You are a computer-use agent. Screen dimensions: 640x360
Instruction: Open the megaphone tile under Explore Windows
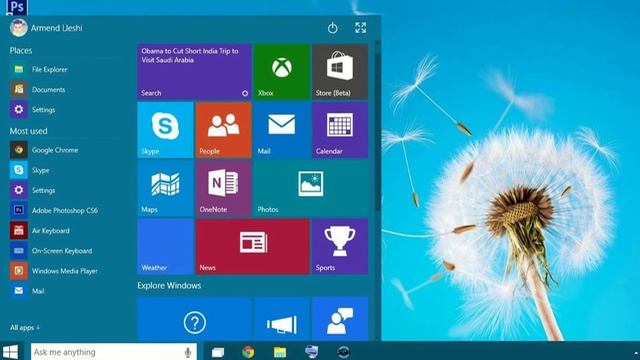[282, 319]
